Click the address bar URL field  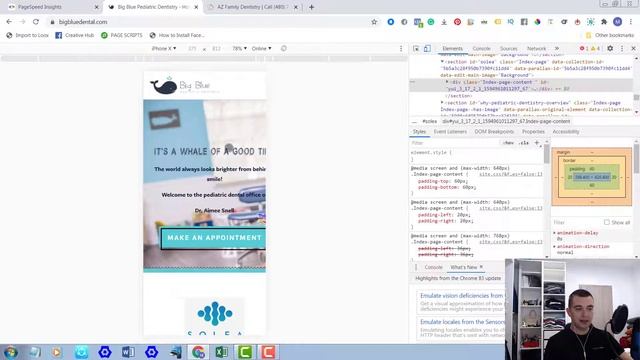(x=208, y=22)
